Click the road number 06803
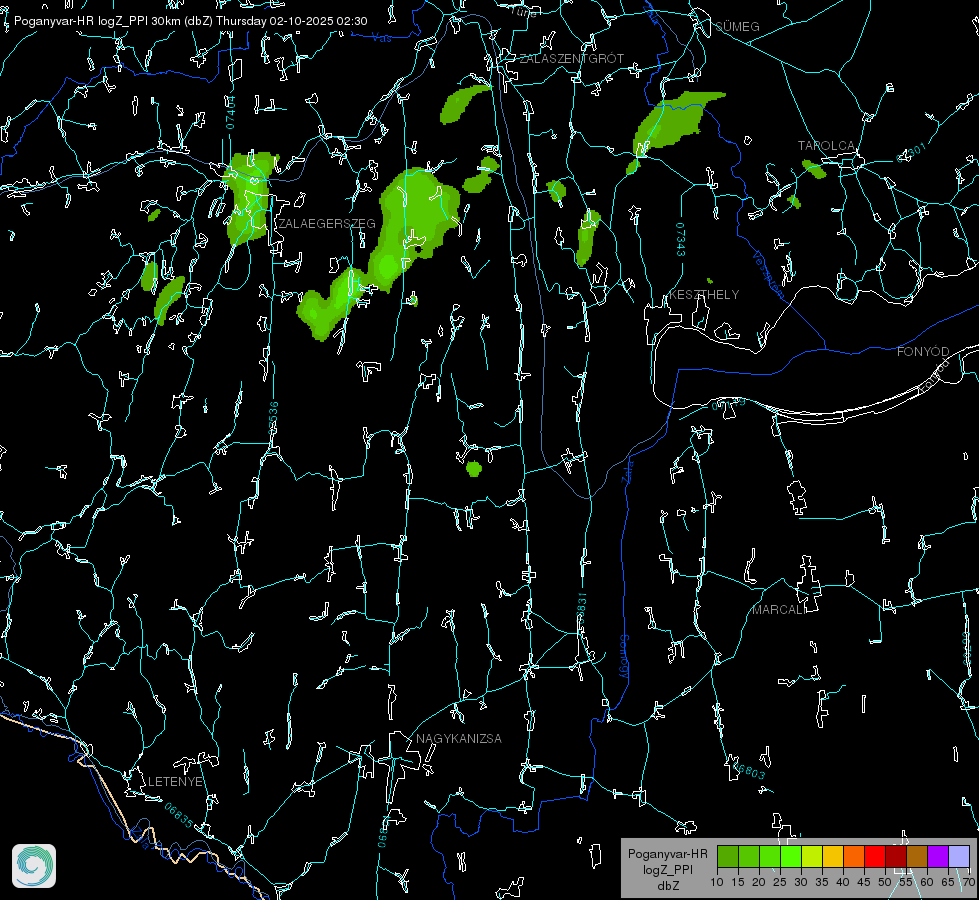 point(749,769)
